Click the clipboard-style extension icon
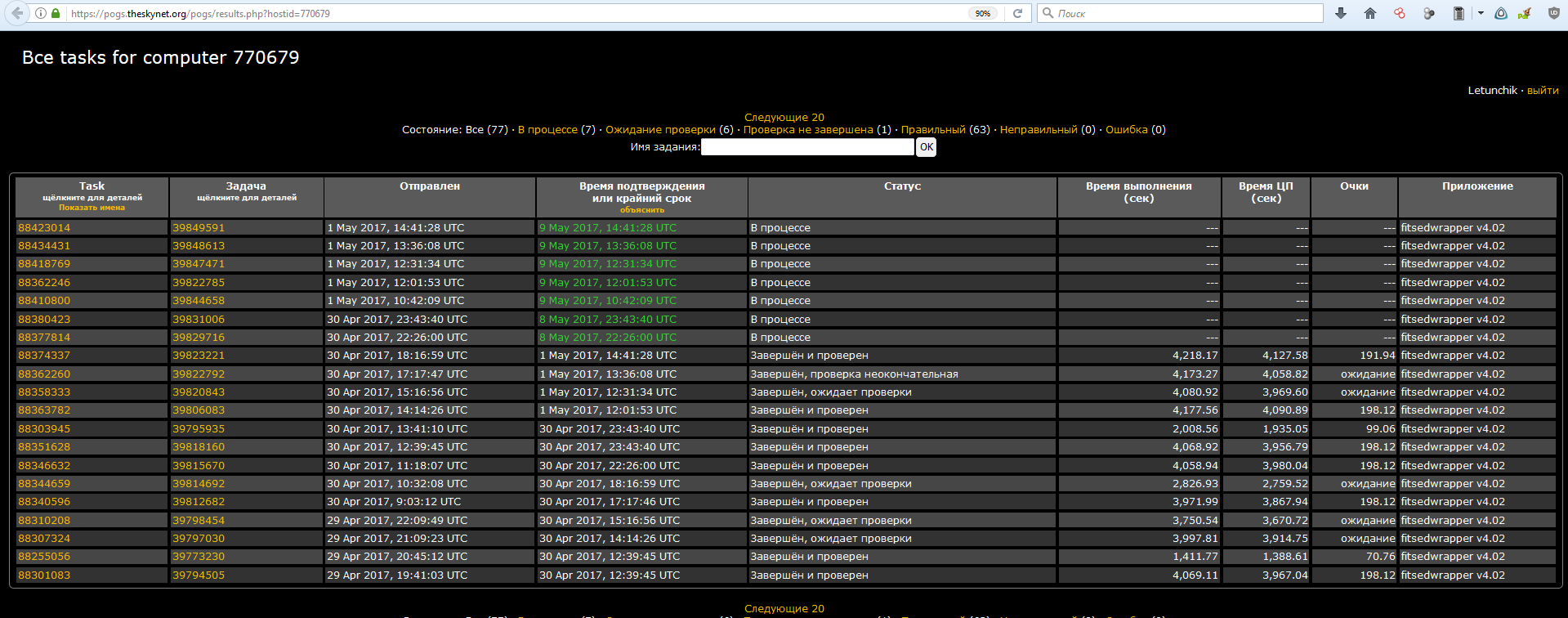This screenshot has width=1568, height=618. coord(1459,13)
